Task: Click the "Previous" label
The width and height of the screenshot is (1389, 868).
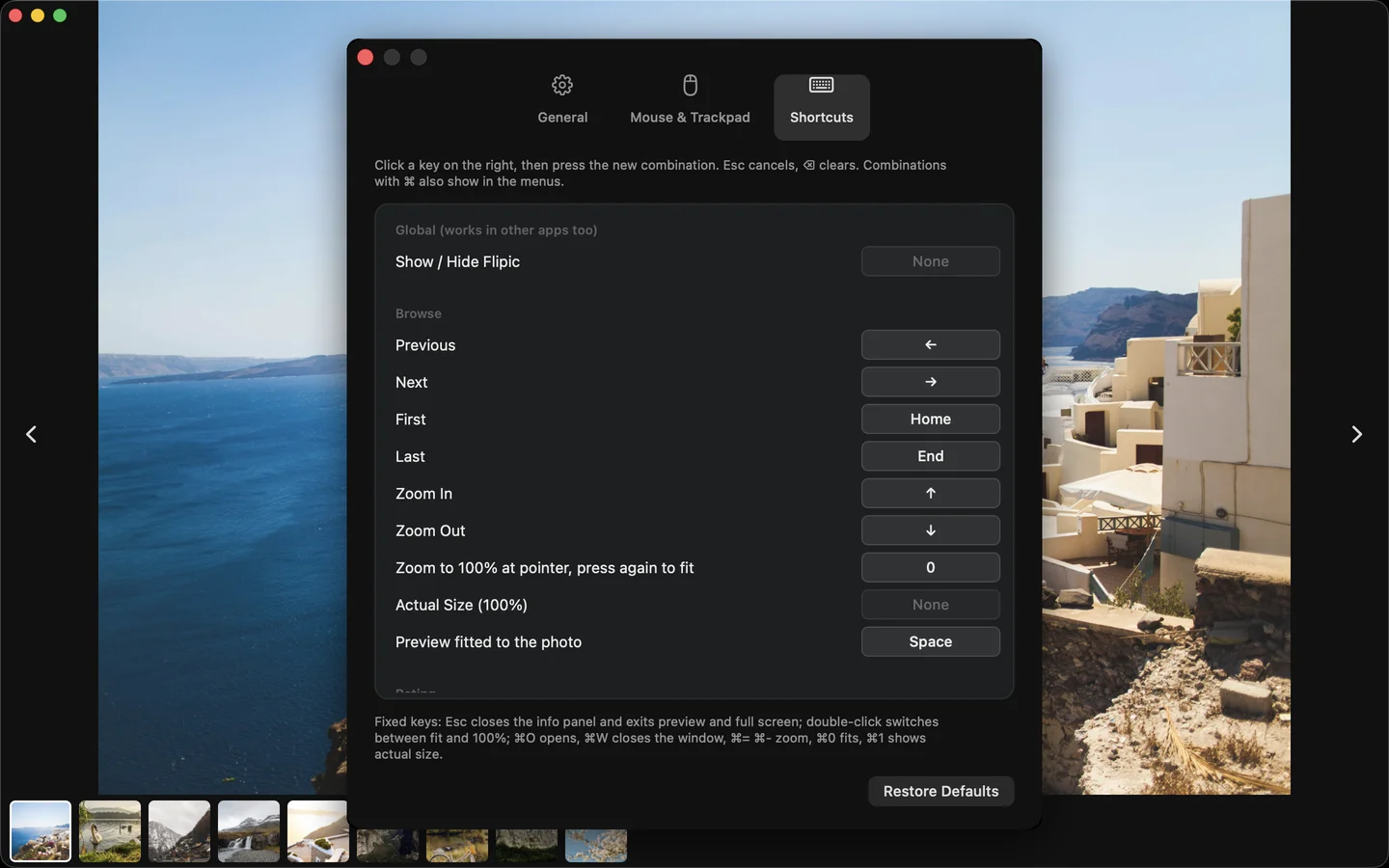Action: coord(425,345)
